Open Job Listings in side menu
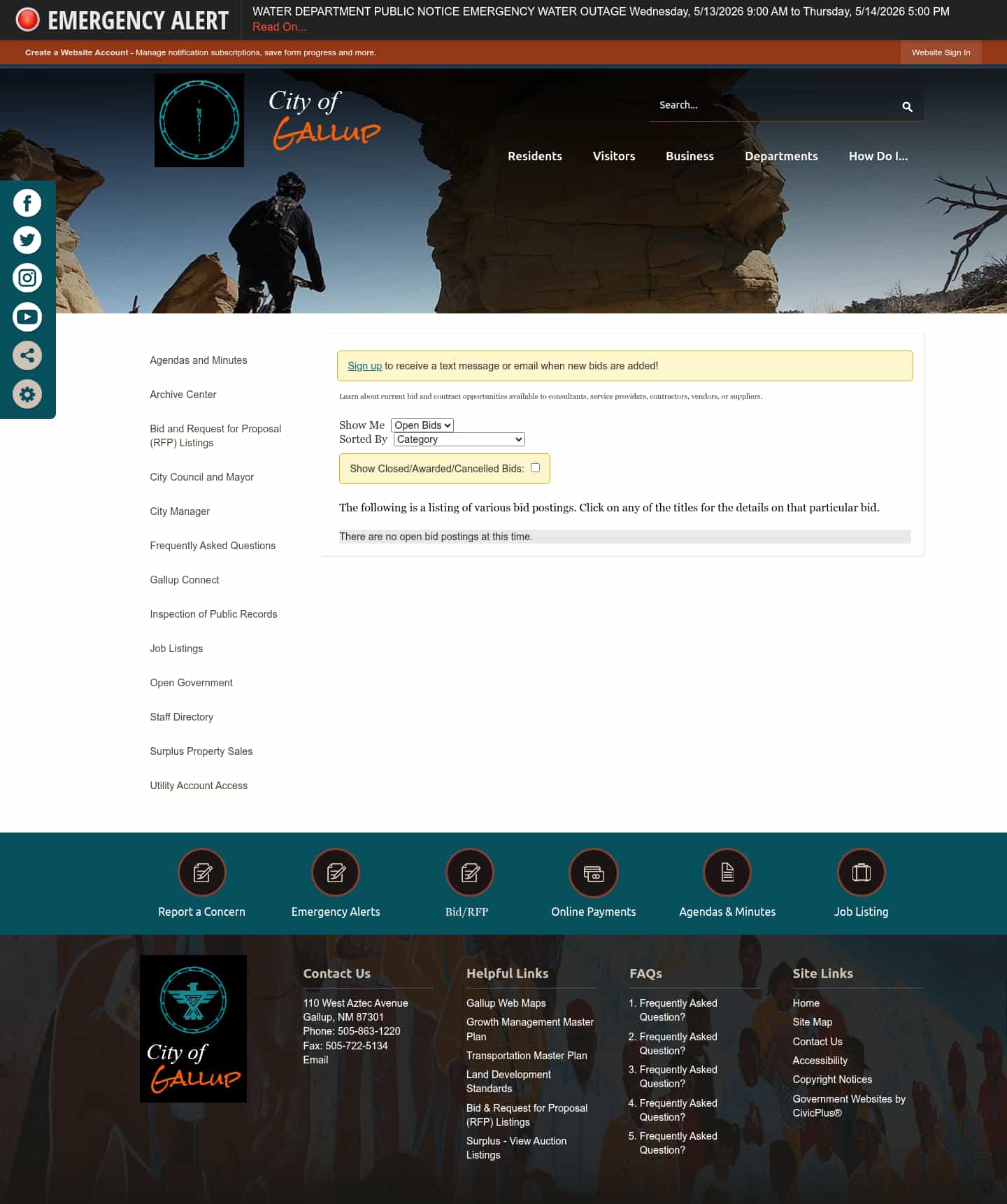 pyautogui.click(x=176, y=649)
